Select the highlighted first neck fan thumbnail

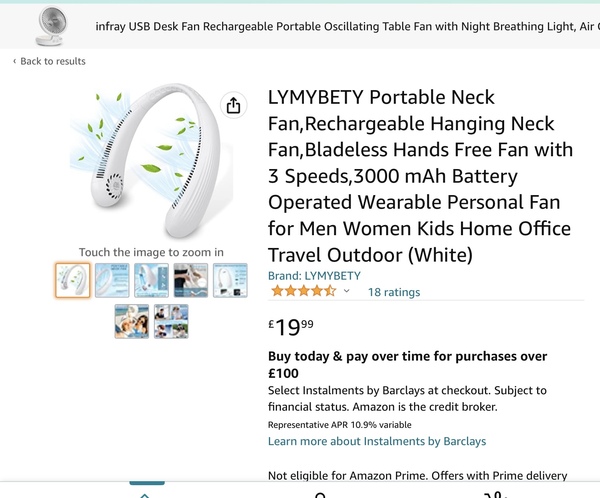(x=72, y=280)
